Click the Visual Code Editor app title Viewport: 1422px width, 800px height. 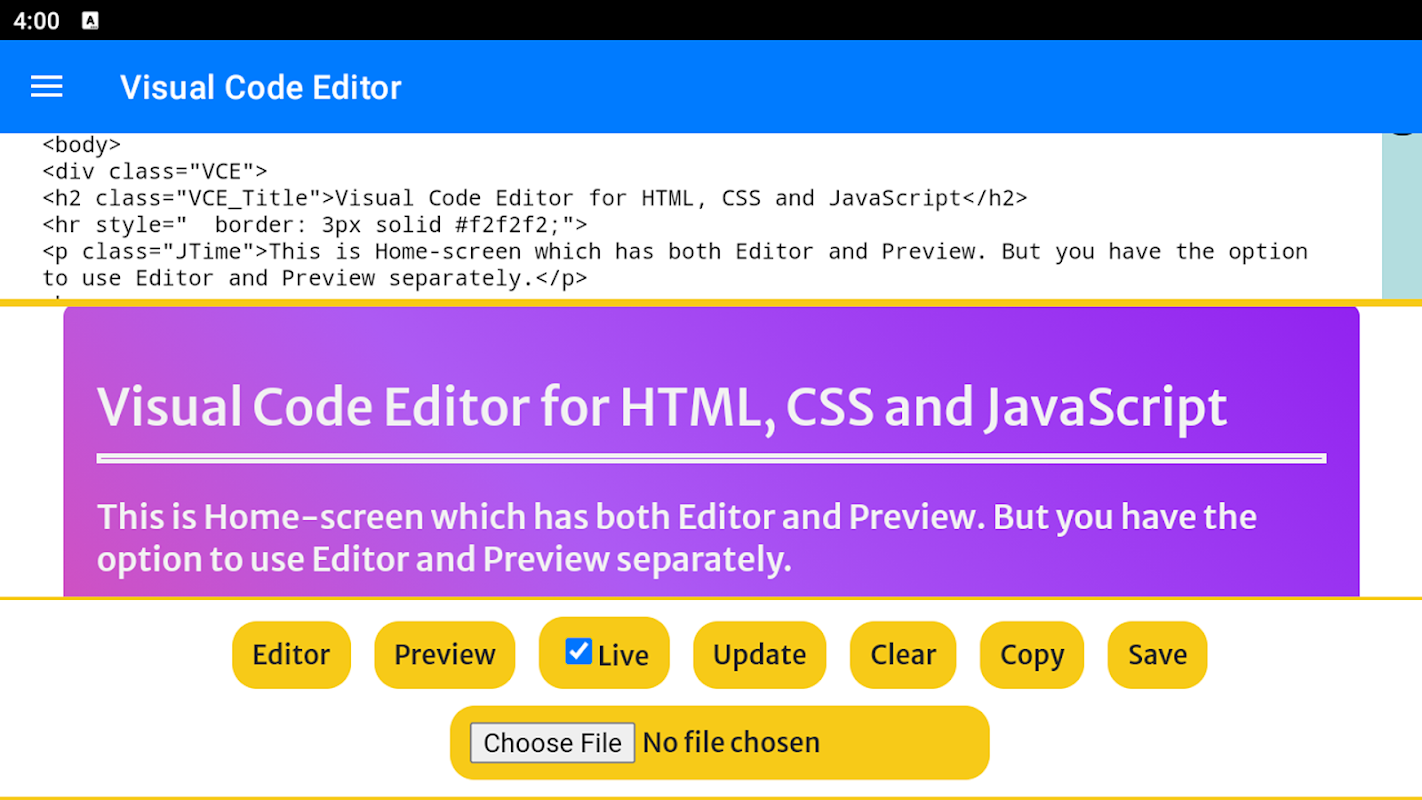(x=260, y=87)
